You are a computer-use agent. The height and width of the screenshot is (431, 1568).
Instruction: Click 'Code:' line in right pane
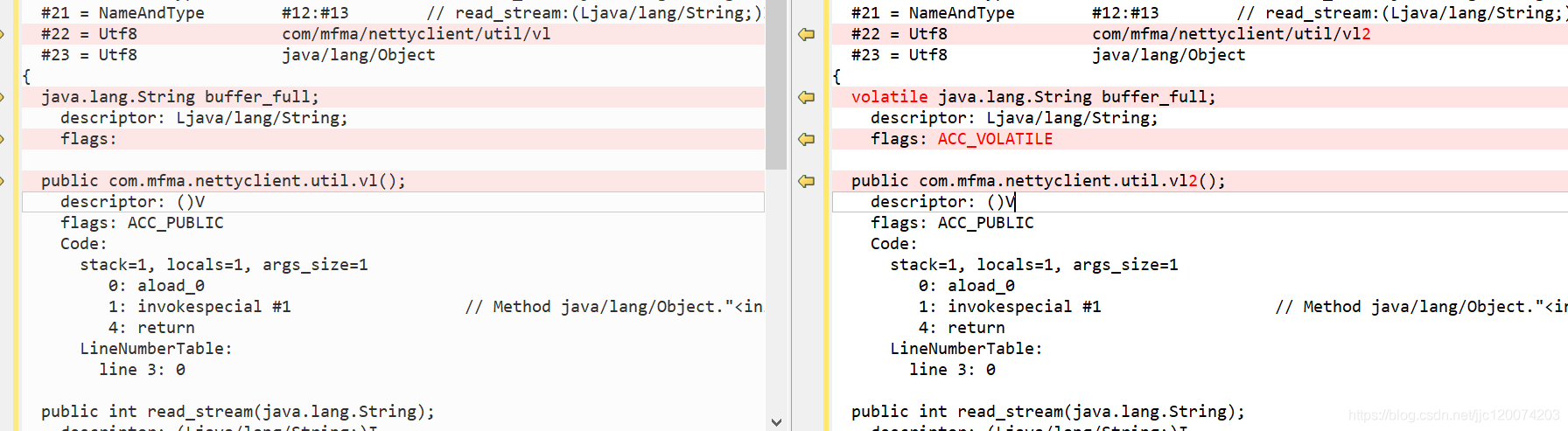pyautogui.click(x=894, y=244)
